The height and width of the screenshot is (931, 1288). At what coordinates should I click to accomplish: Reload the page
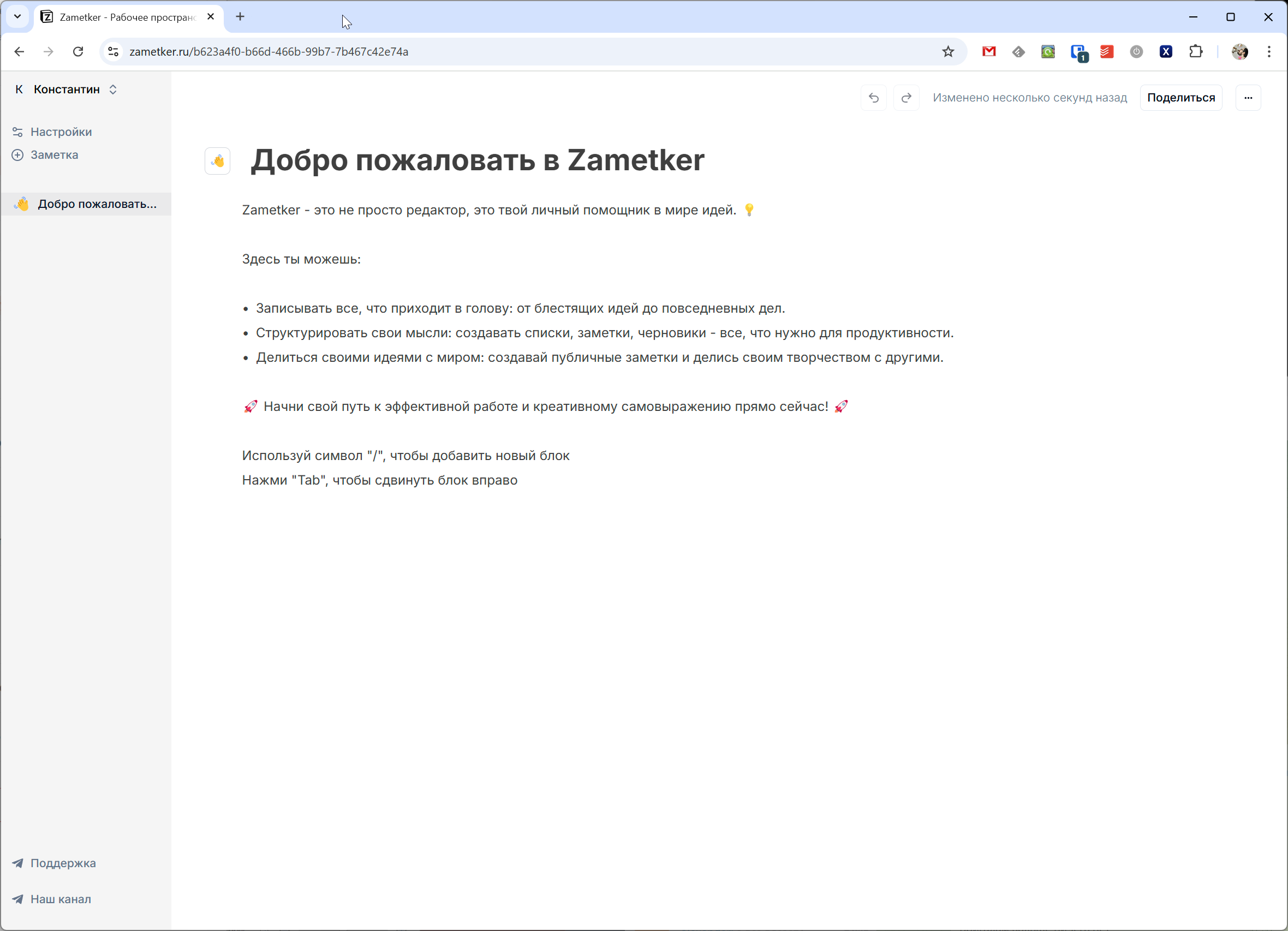79,52
